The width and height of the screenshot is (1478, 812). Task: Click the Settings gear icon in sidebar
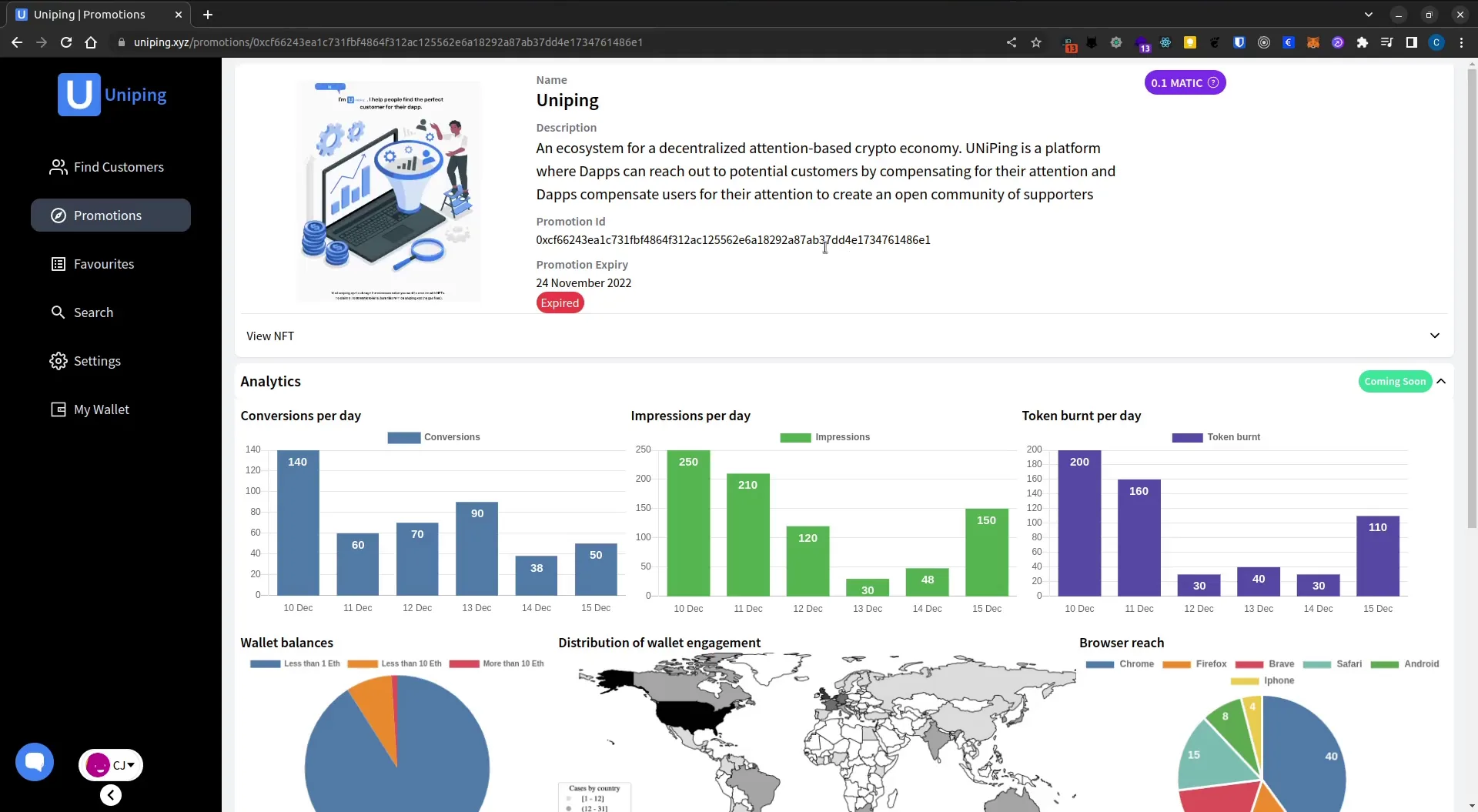(59, 361)
